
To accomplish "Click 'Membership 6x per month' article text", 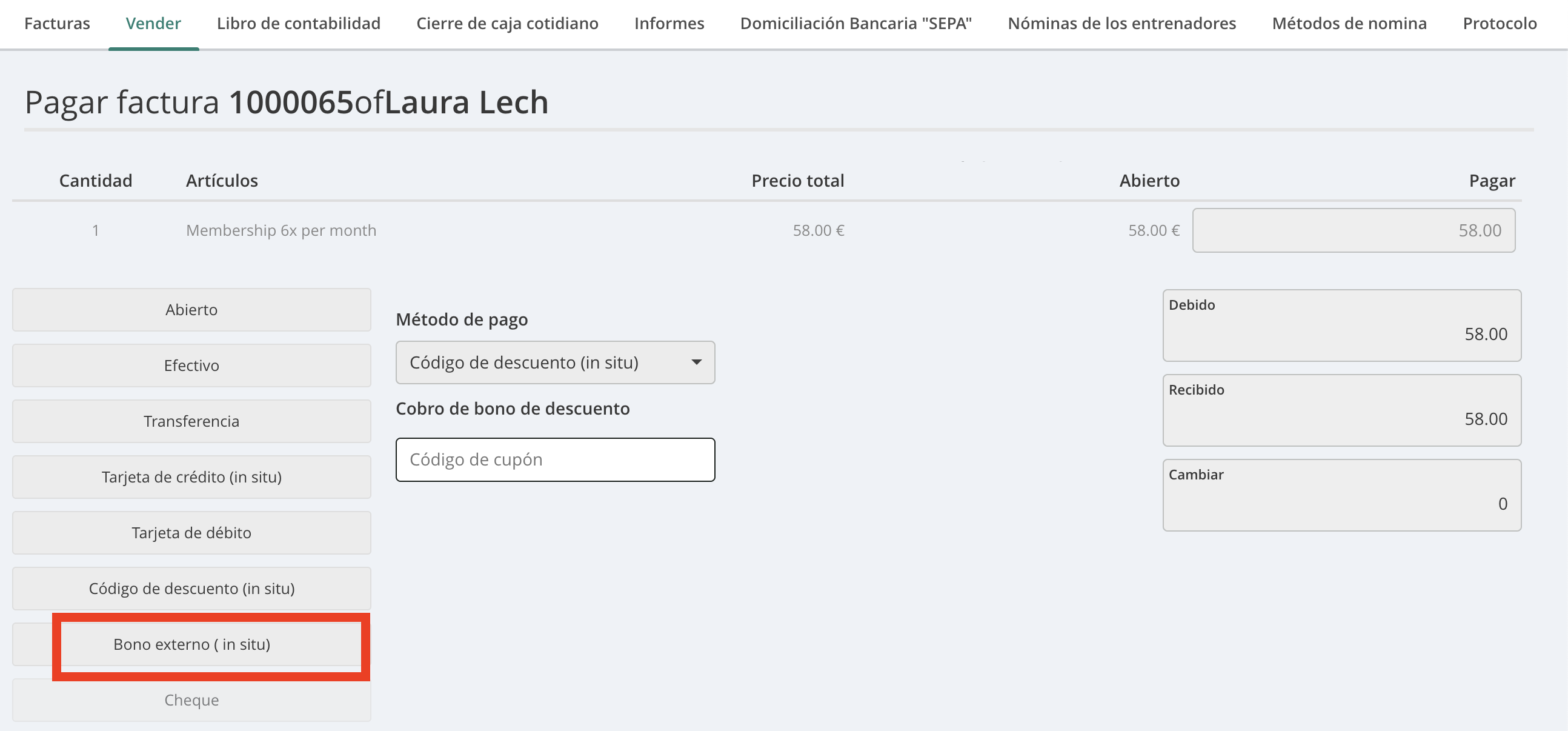I will [281, 230].
